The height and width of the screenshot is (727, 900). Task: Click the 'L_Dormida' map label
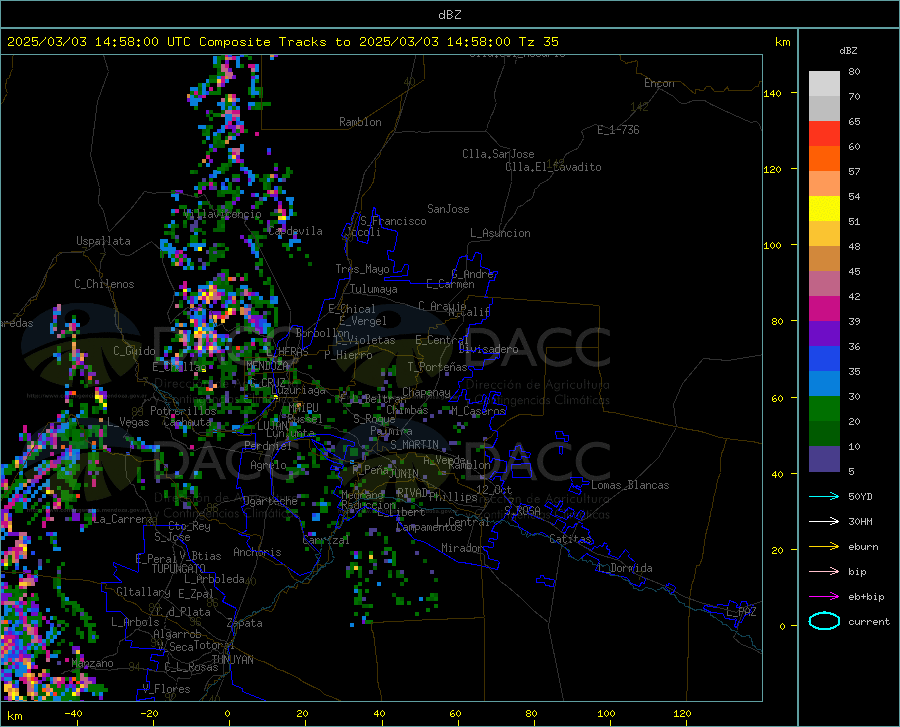[624, 568]
